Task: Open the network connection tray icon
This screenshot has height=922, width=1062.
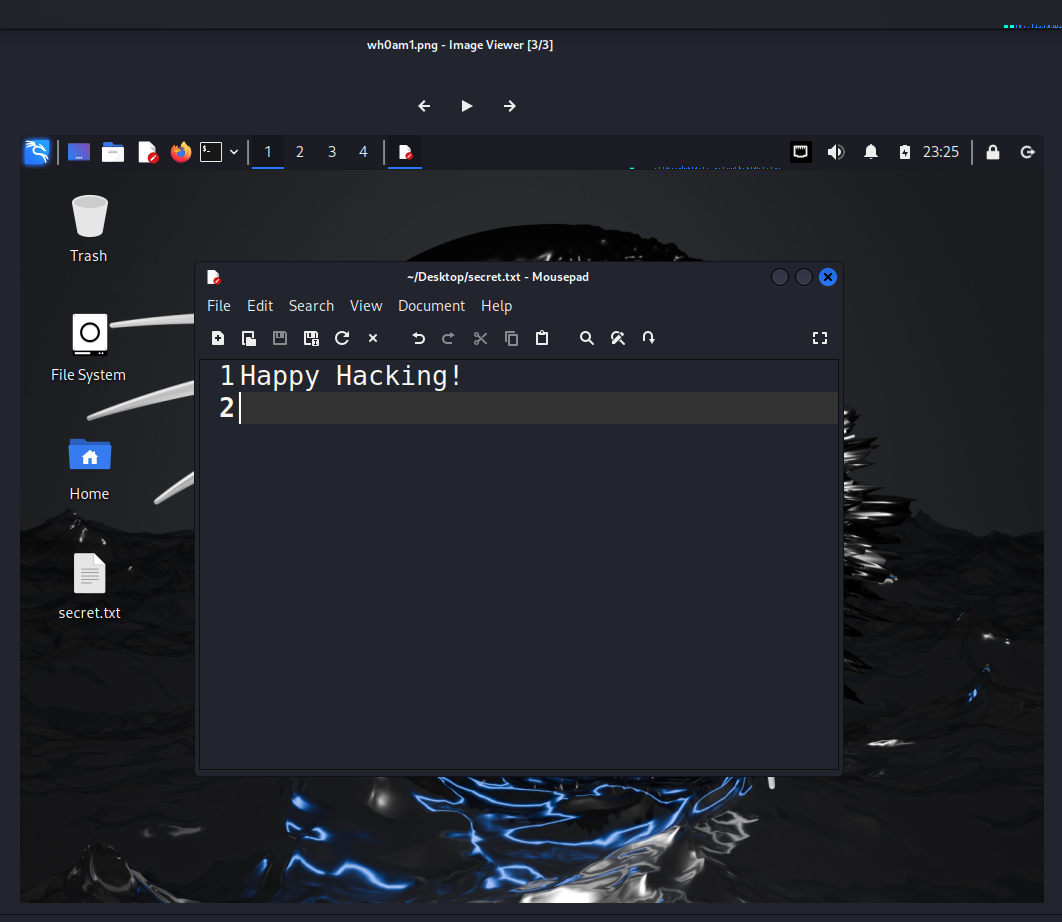Action: 801,152
